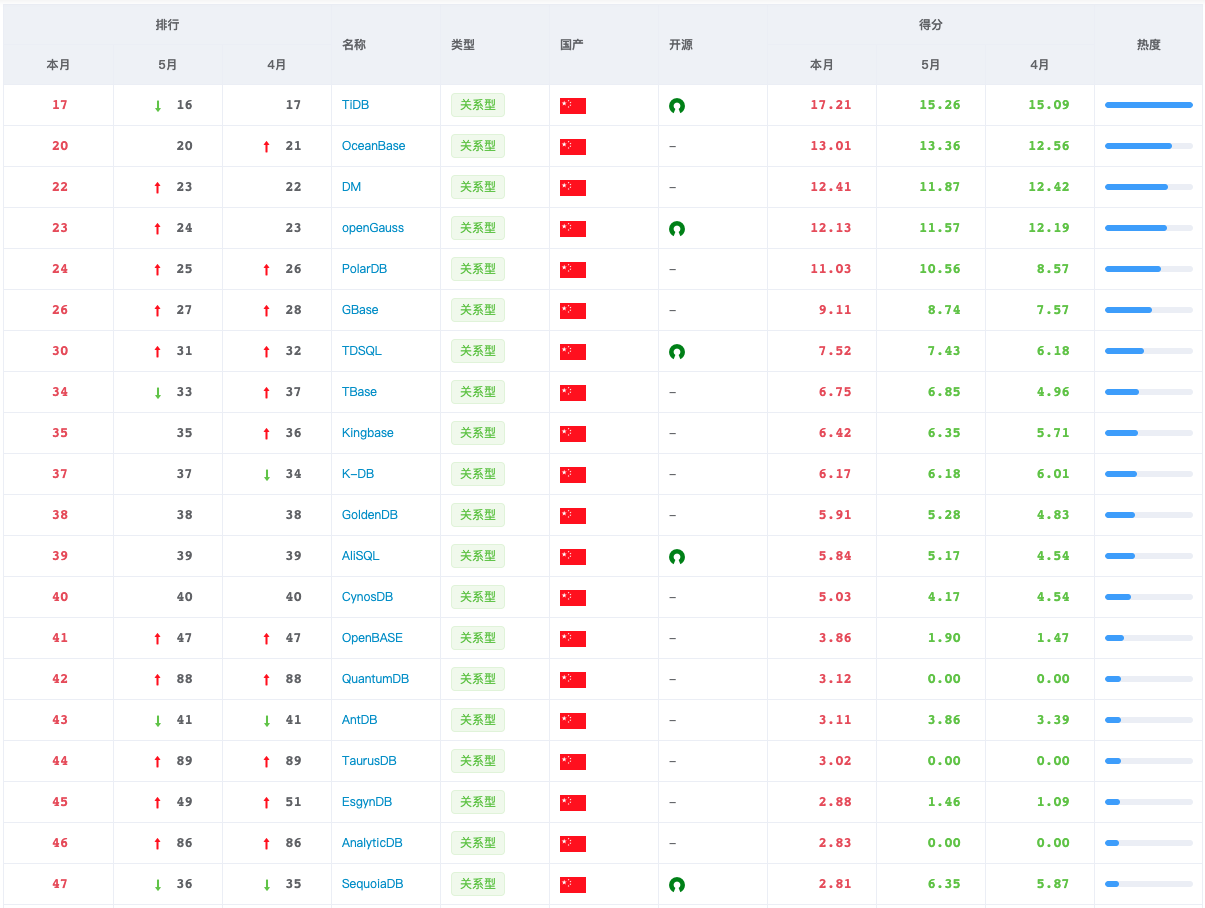Click the green down arrow beside K-DB's April rank 34

click(266, 475)
